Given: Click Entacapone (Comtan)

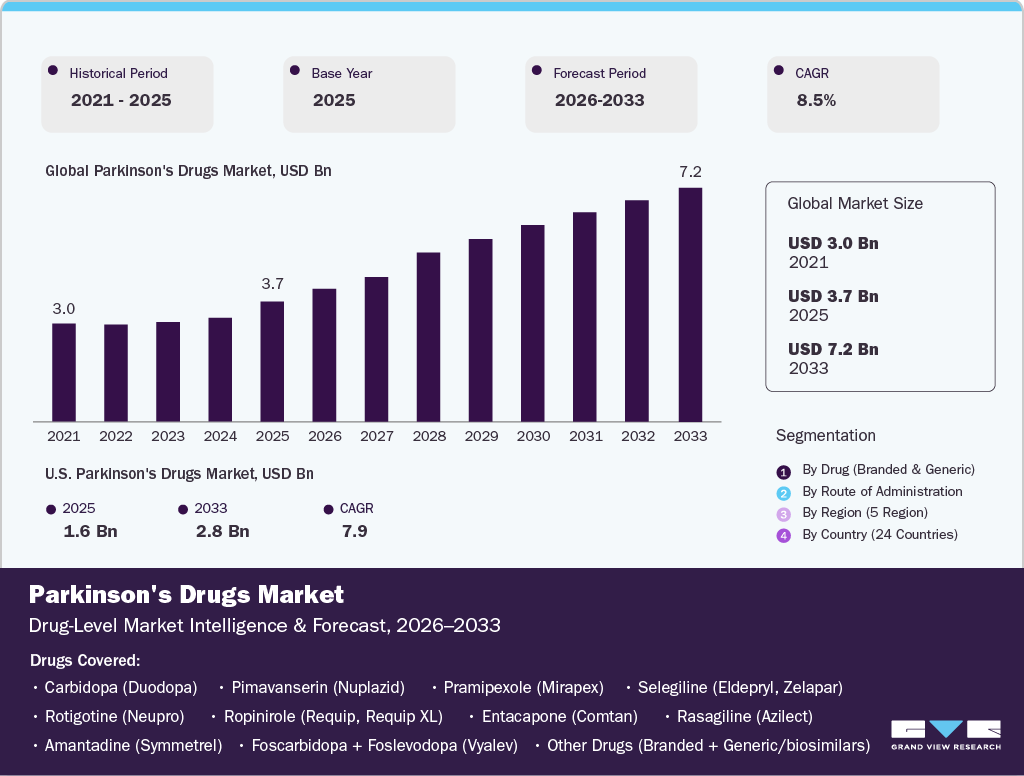Looking at the screenshot, I should (560, 717).
